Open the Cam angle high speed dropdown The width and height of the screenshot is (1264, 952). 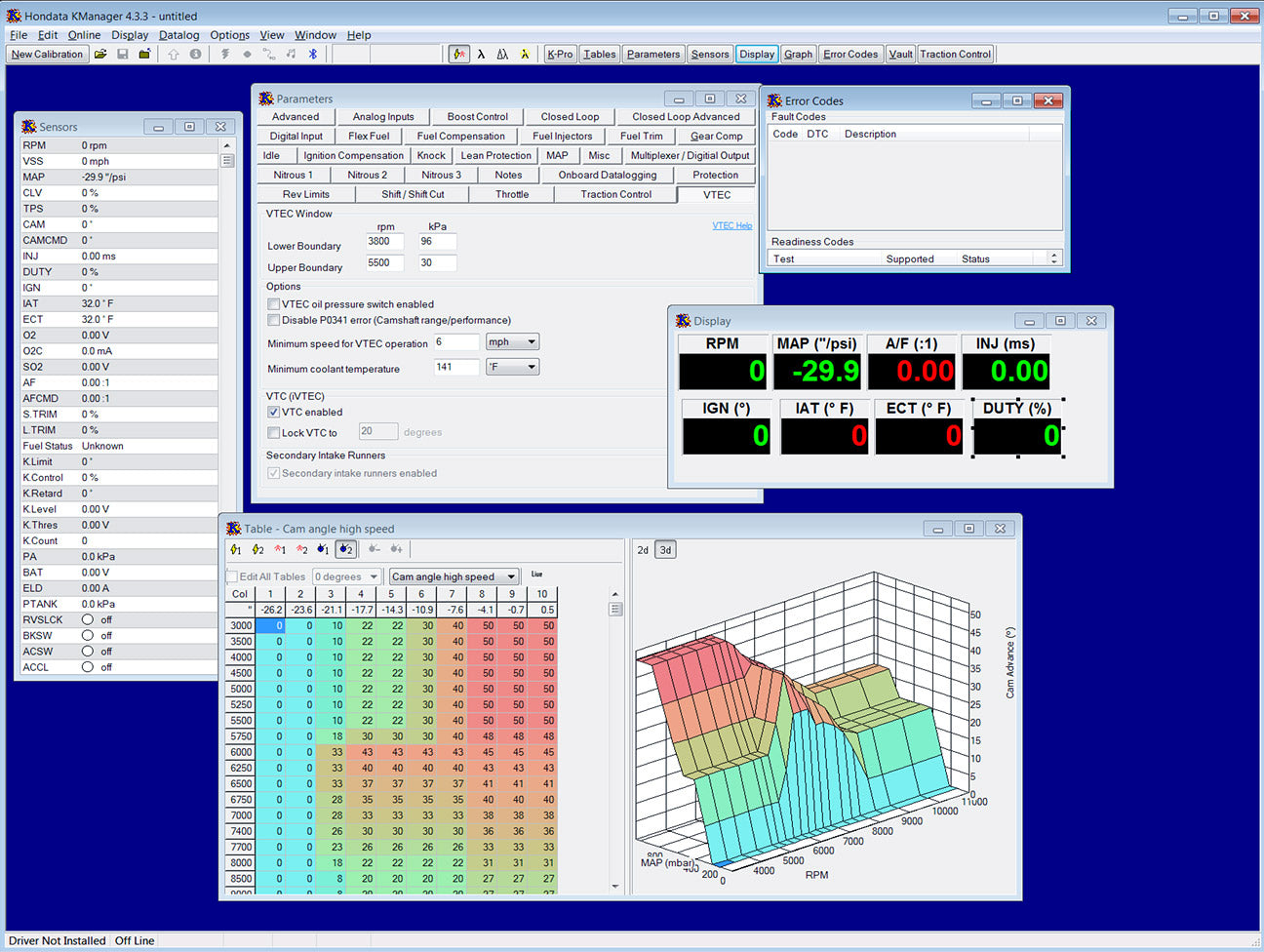click(x=454, y=577)
